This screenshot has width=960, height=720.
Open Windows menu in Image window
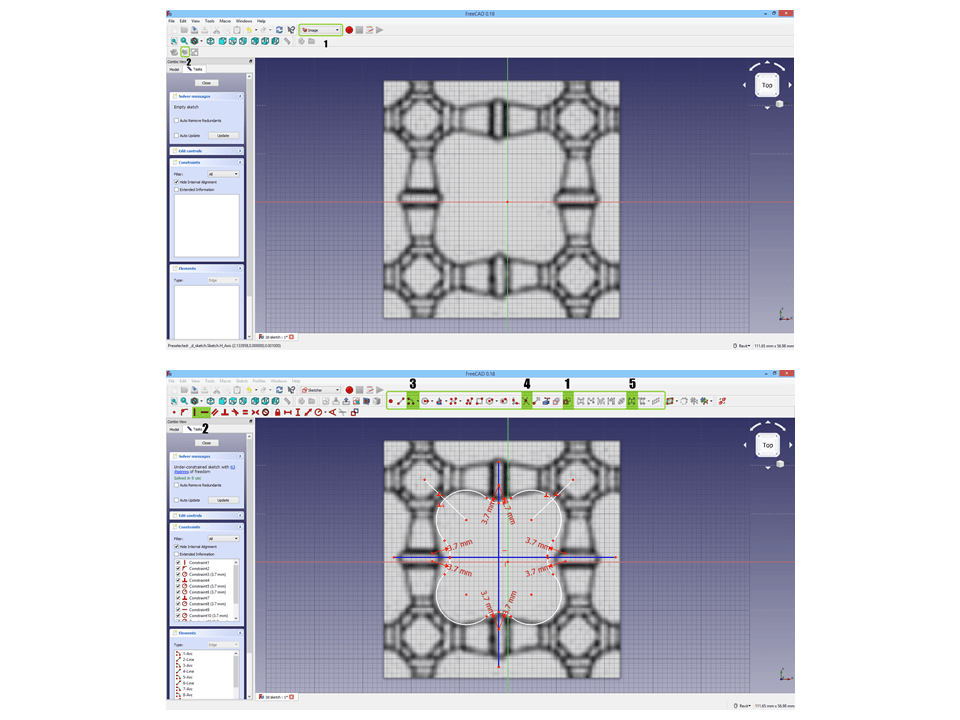(x=244, y=21)
